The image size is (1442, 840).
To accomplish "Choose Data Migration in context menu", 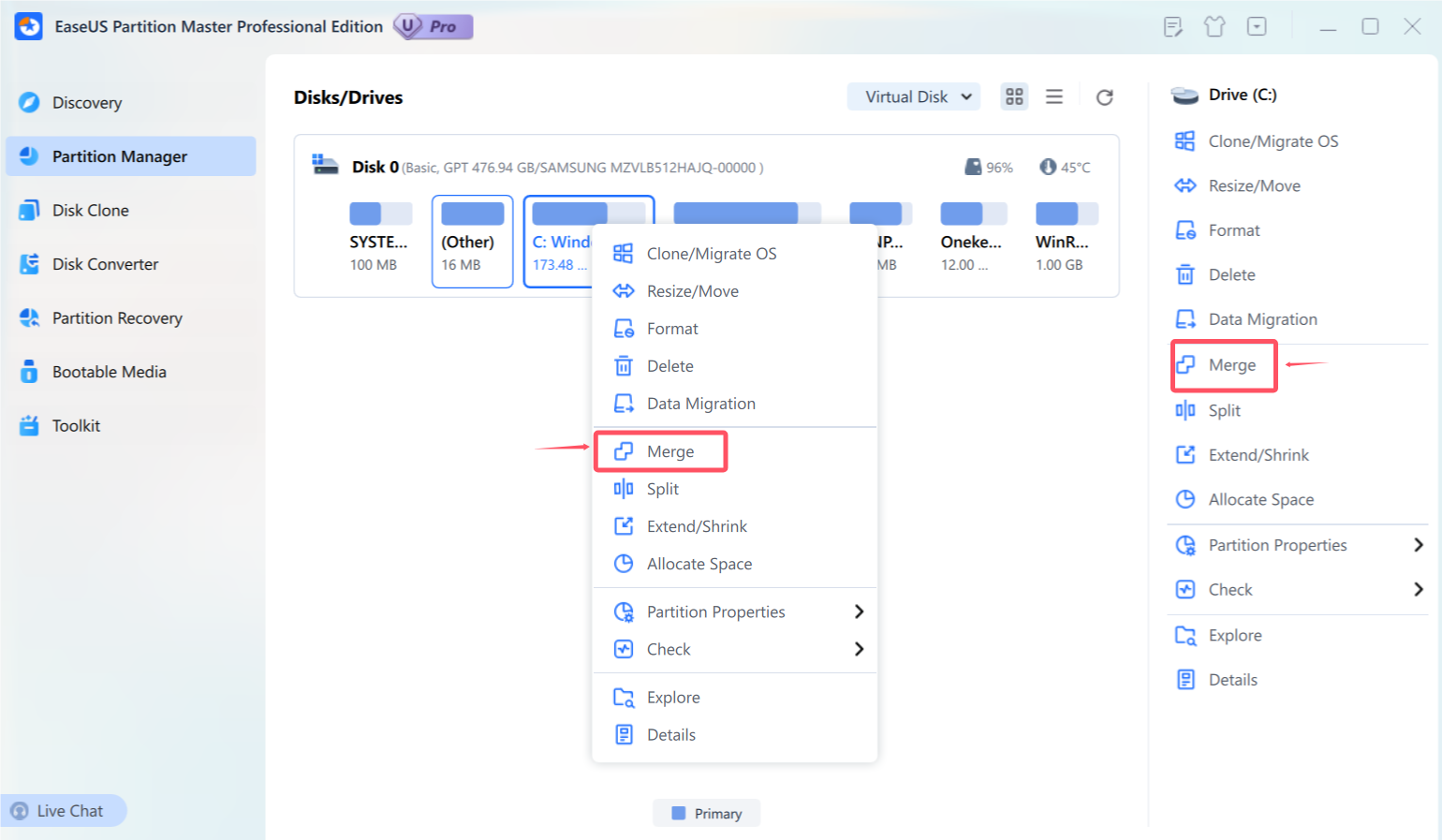I will pyautogui.click(x=735, y=404).
